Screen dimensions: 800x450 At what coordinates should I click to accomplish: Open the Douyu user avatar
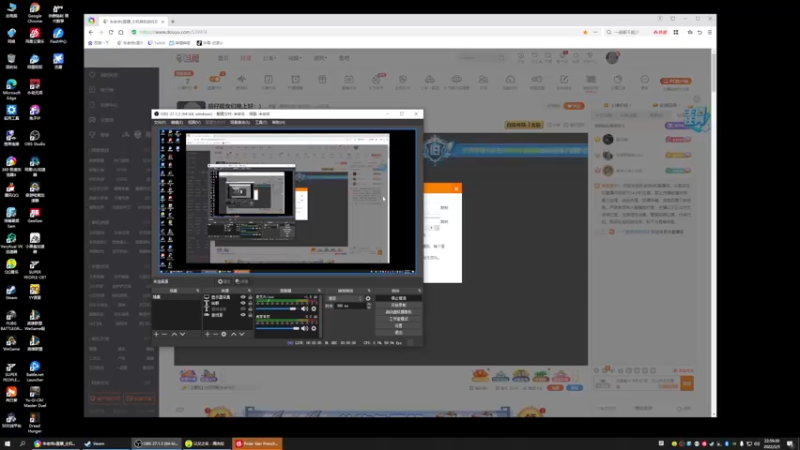point(612,57)
